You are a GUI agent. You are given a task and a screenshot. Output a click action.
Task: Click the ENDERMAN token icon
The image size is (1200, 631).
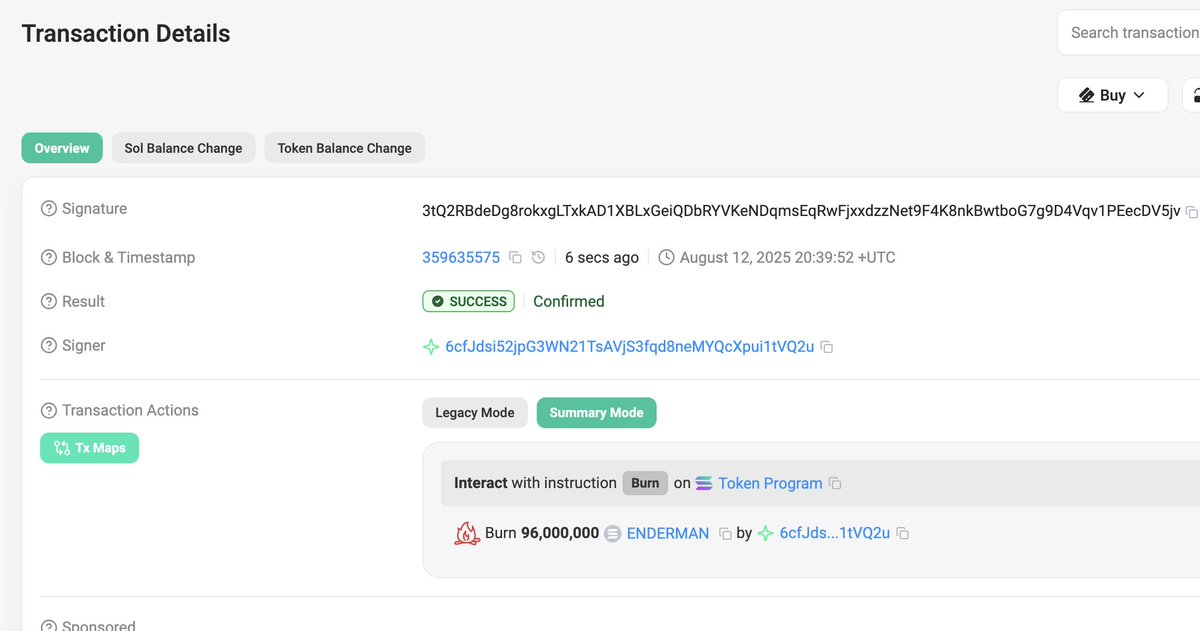613,534
